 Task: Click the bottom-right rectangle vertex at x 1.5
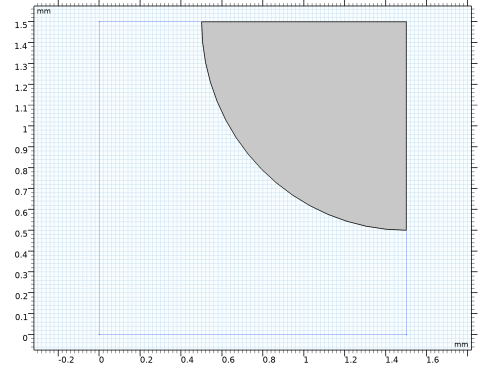tap(406, 334)
